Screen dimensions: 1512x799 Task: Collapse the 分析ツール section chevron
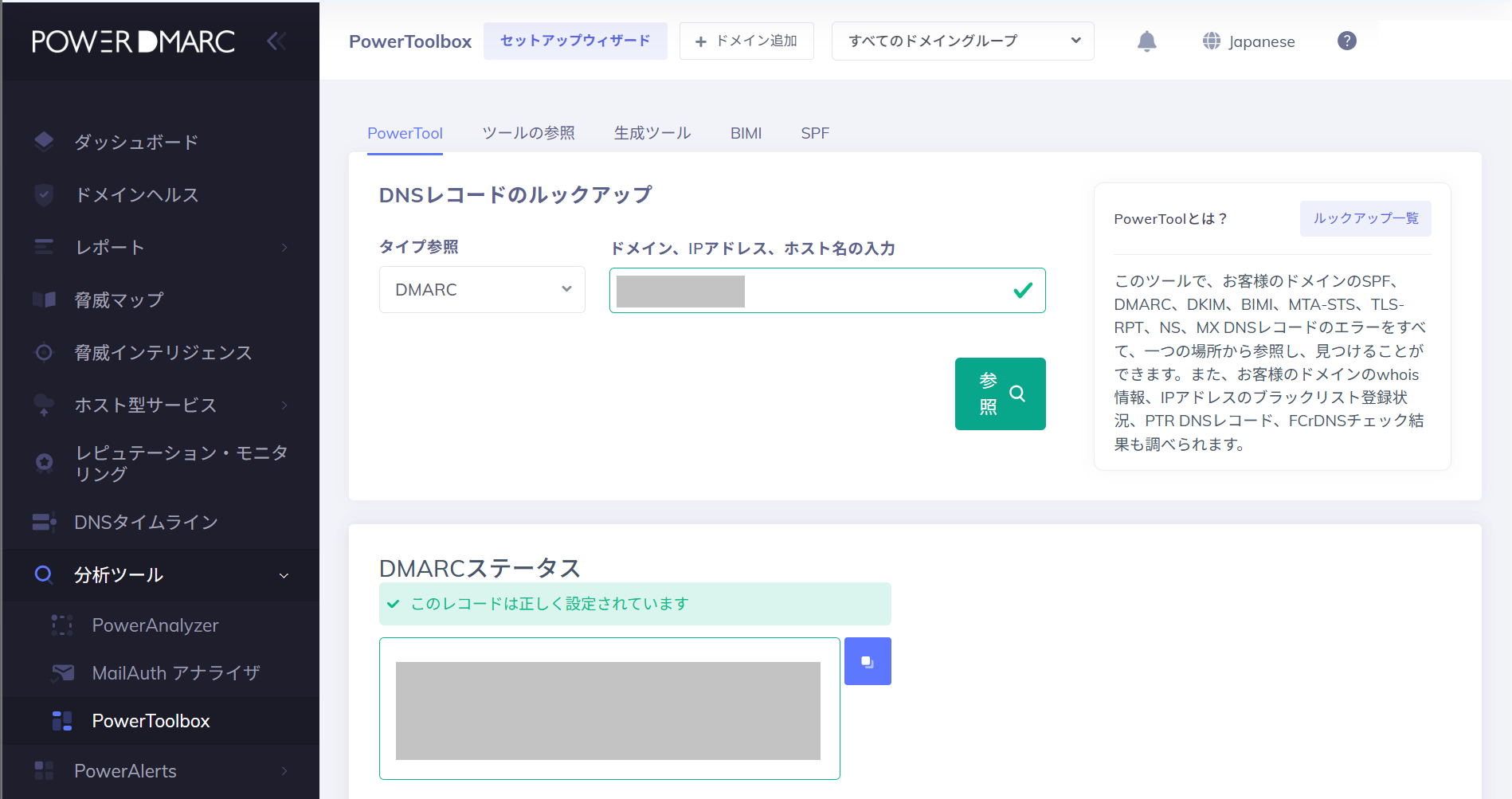coord(284,575)
